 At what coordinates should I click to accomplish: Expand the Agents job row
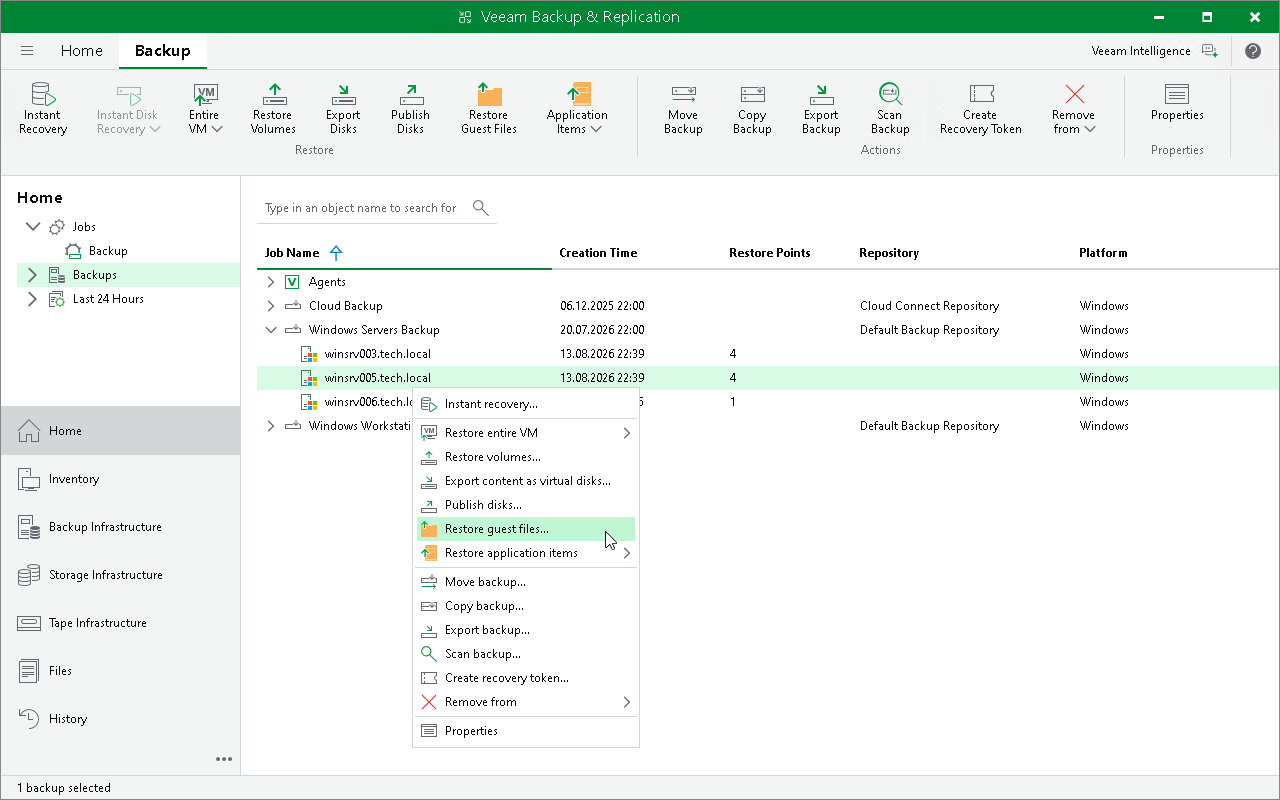271,282
